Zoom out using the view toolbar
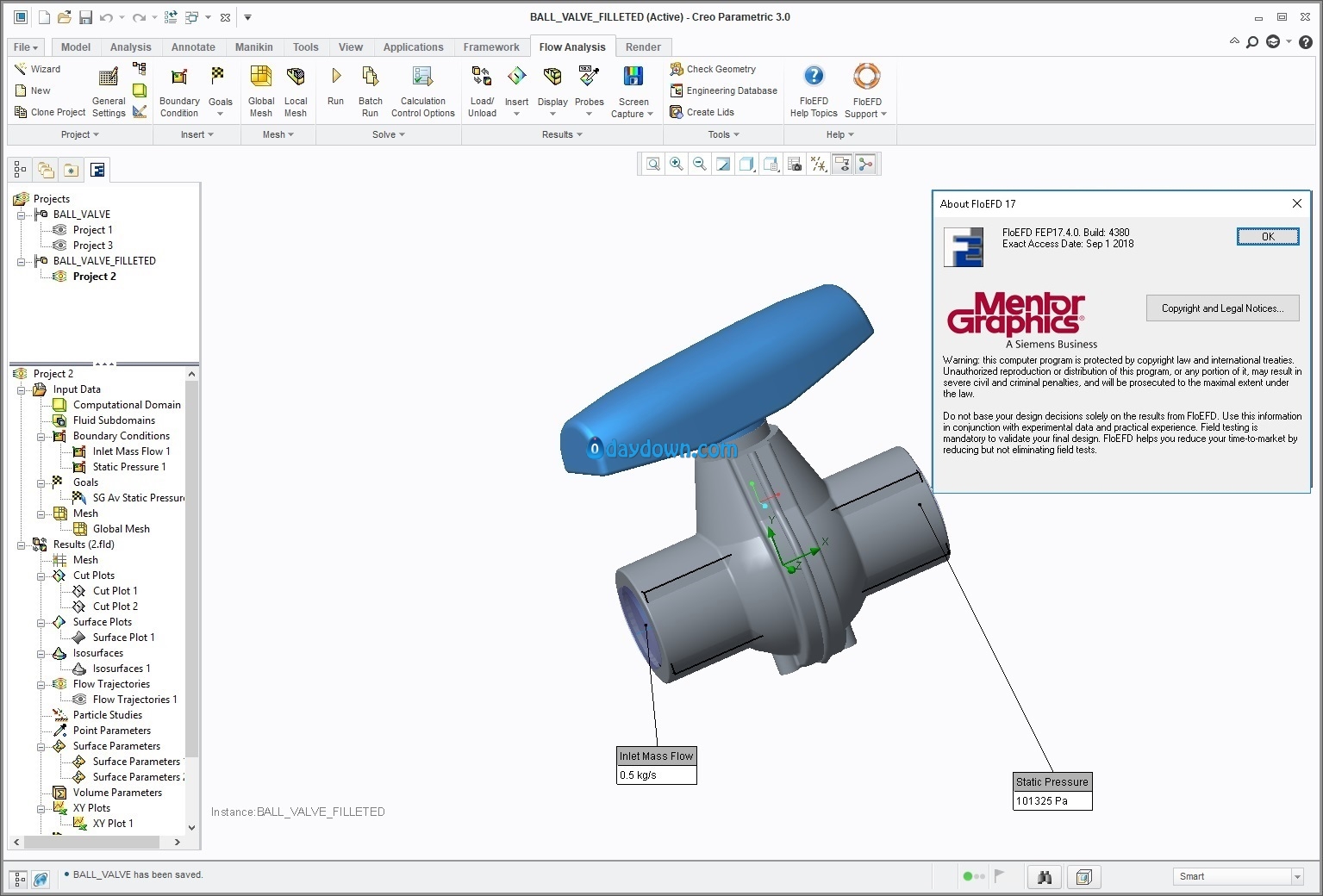This screenshot has height=896, width=1323. [700, 164]
